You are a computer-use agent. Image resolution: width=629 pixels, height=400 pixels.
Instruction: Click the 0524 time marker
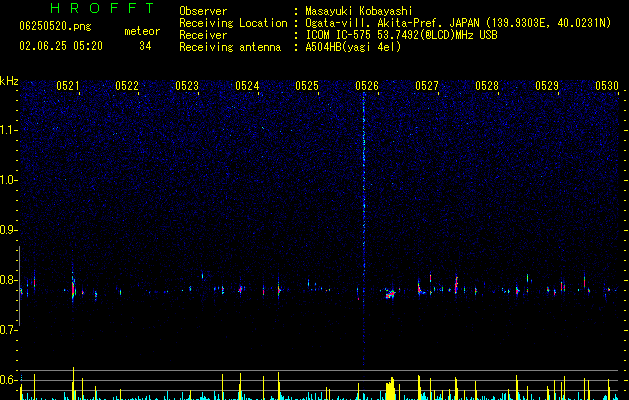point(247,86)
